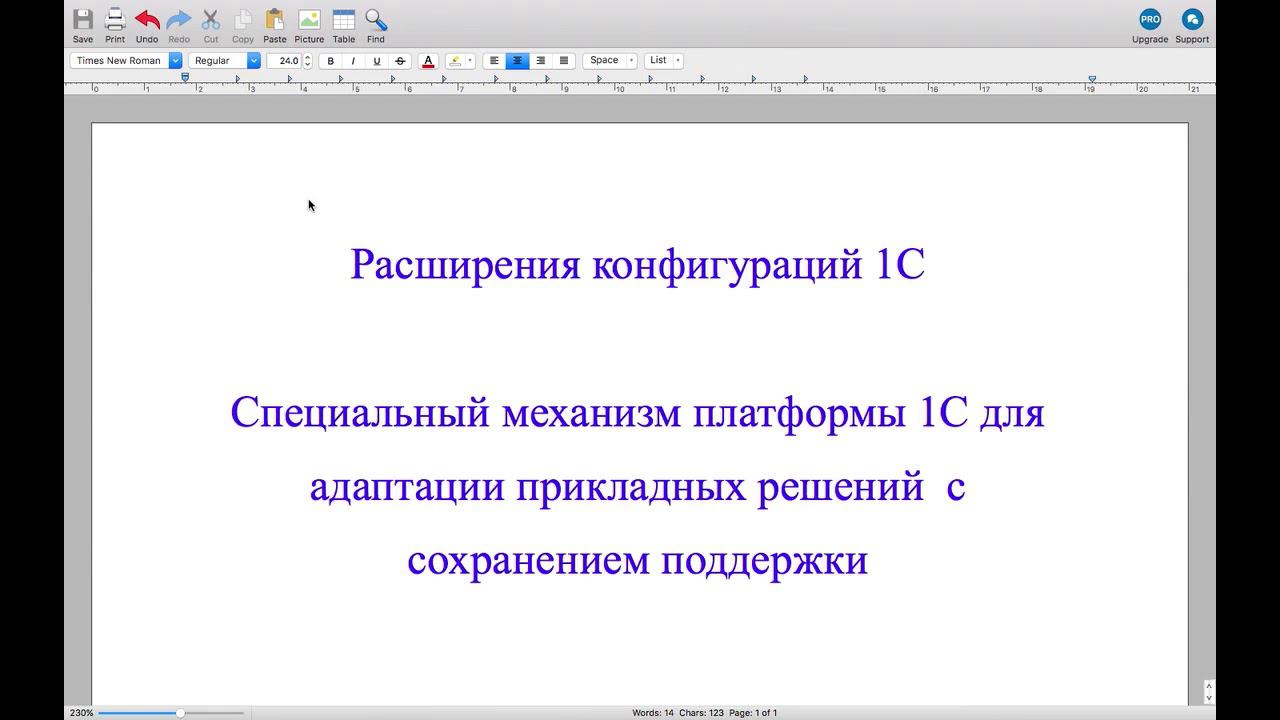This screenshot has height=720, width=1280.
Task: Align text to the right
Action: click(540, 61)
